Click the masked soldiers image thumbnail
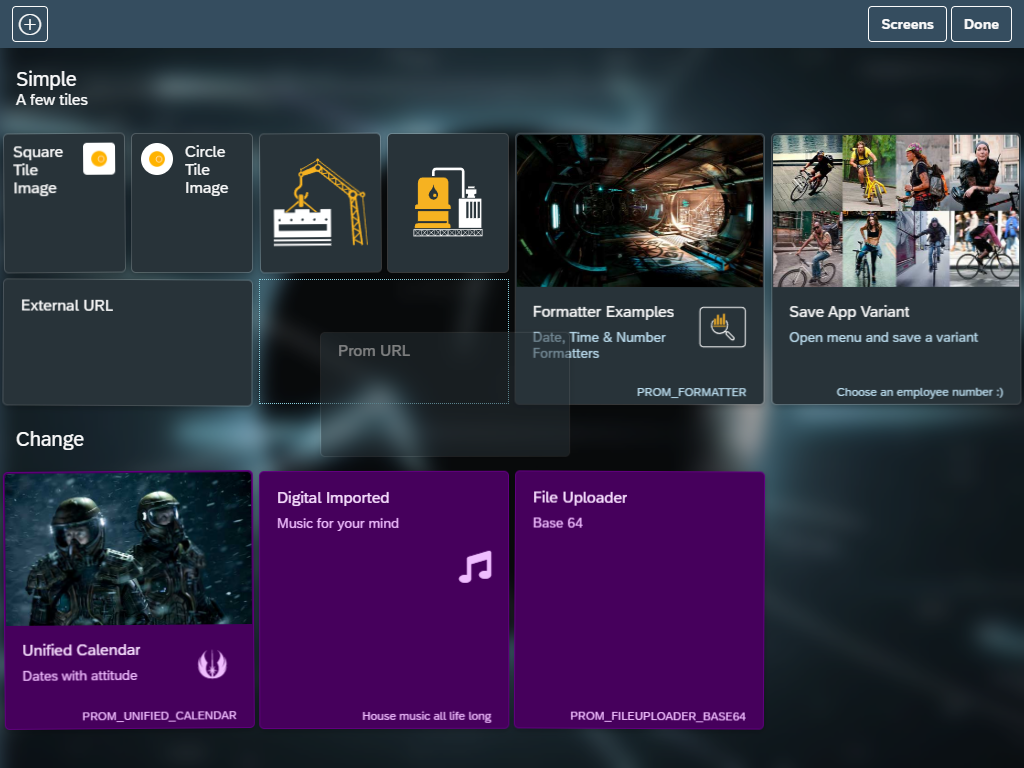The image size is (1024, 768). [x=128, y=548]
